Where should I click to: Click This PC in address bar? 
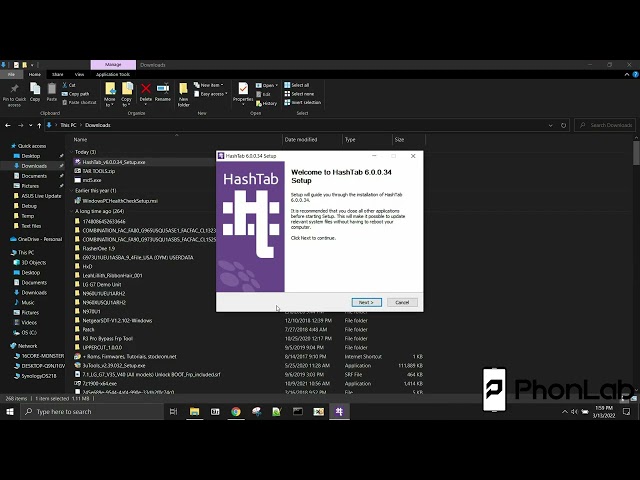pos(68,125)
